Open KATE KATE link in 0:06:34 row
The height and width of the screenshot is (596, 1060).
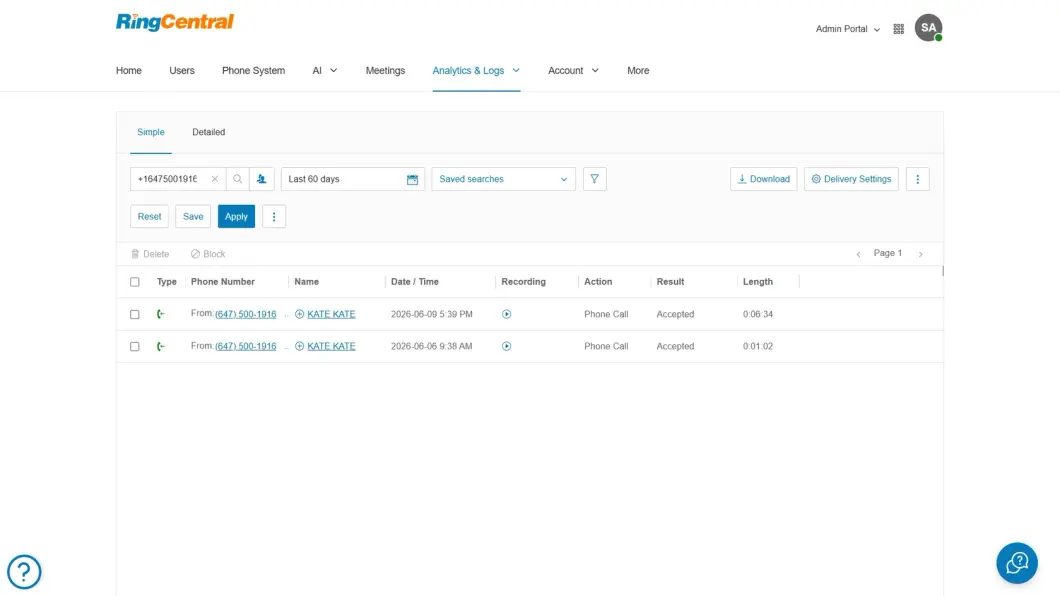(x=331, y=314)
